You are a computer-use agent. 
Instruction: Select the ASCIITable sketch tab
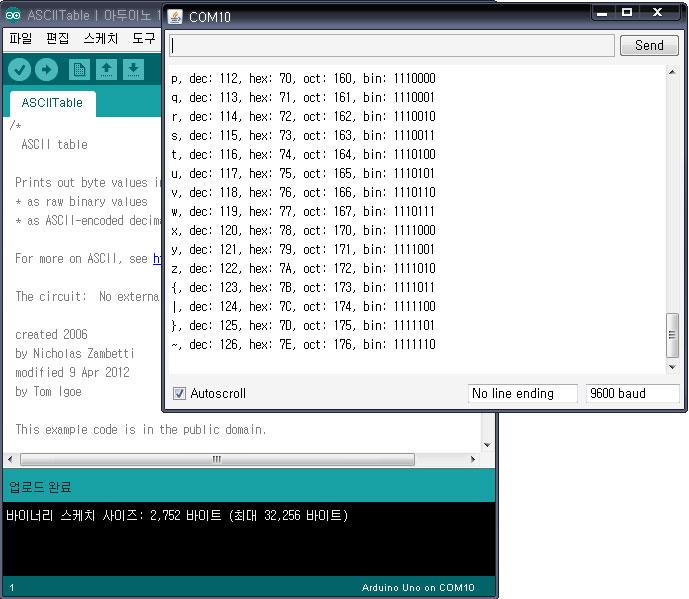click(52, 103)
